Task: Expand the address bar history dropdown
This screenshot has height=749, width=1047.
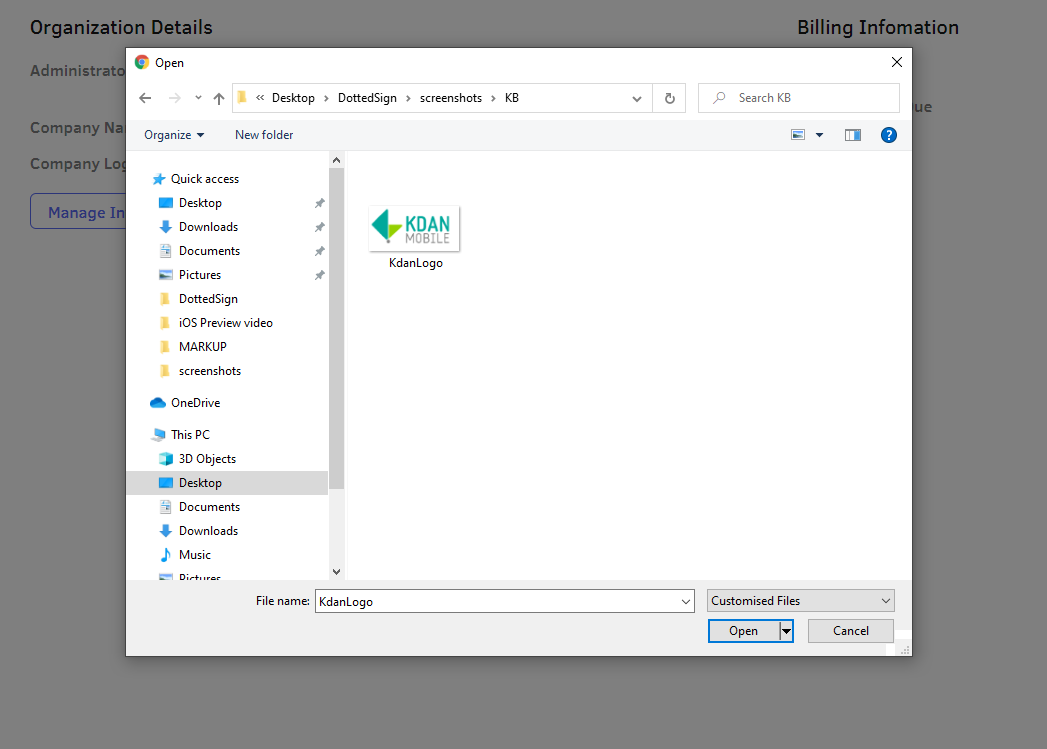Action: tap(636, 98)
